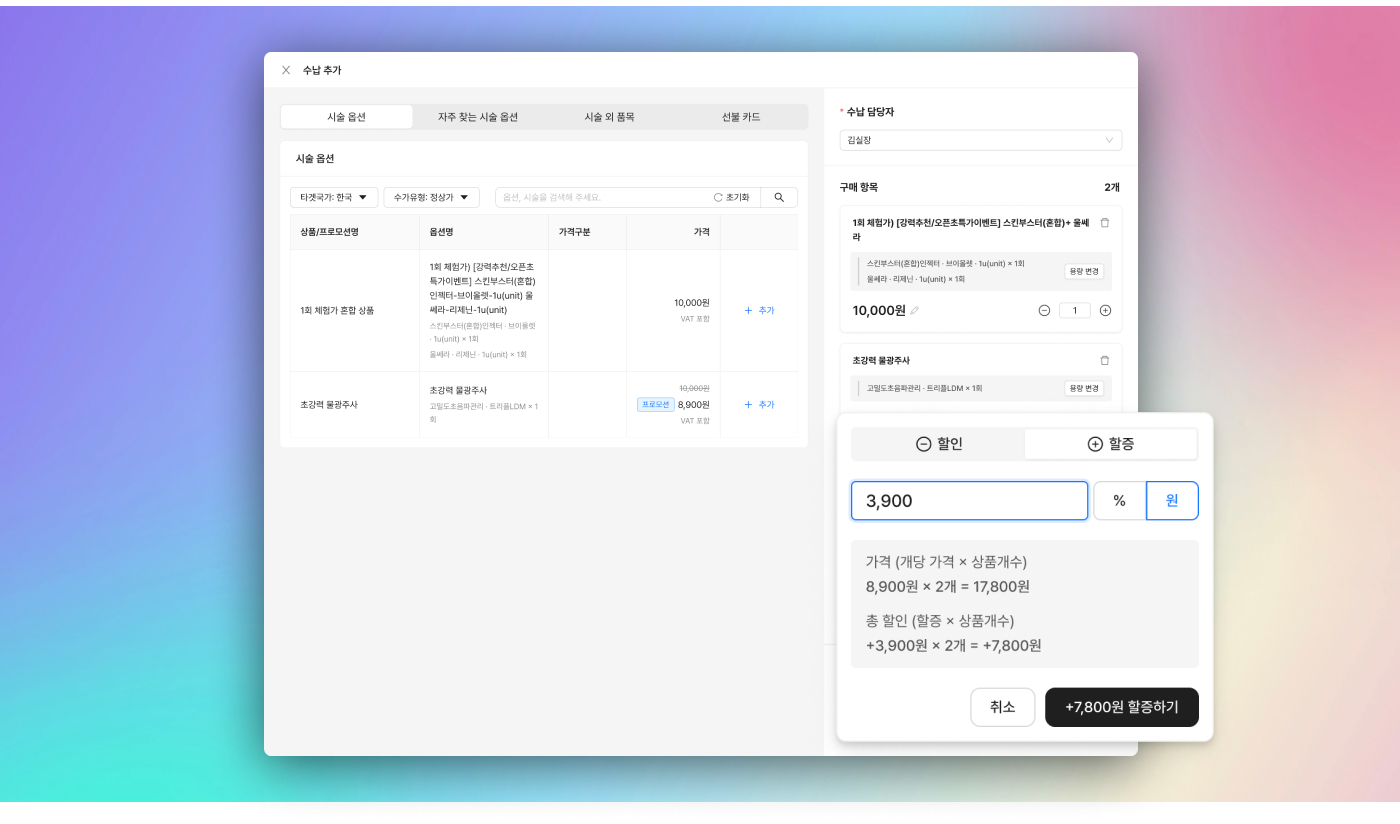Click the 8,900원 promotion price

click(x=693, y=405)
